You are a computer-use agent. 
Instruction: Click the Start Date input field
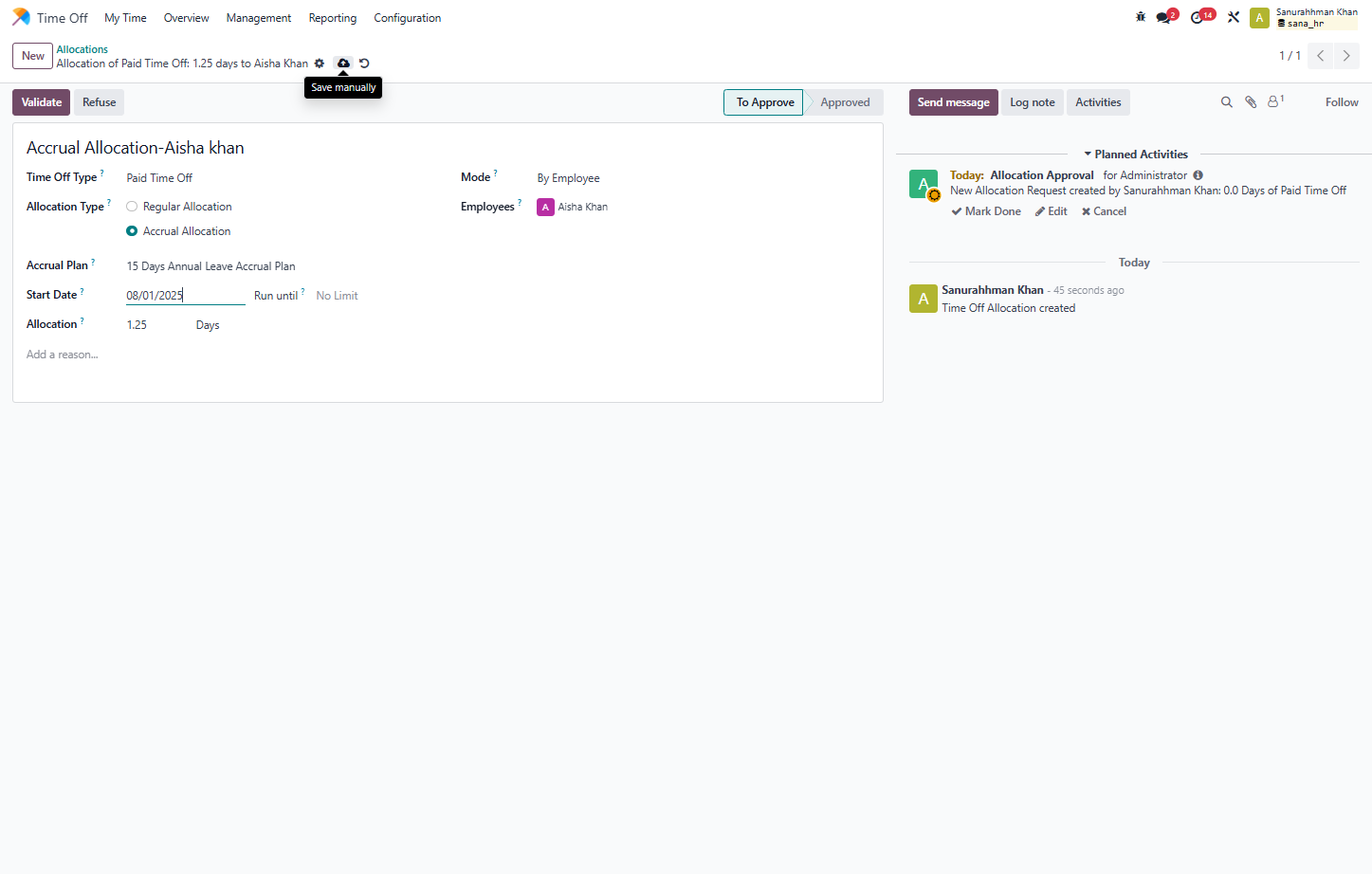pos(186,296)
